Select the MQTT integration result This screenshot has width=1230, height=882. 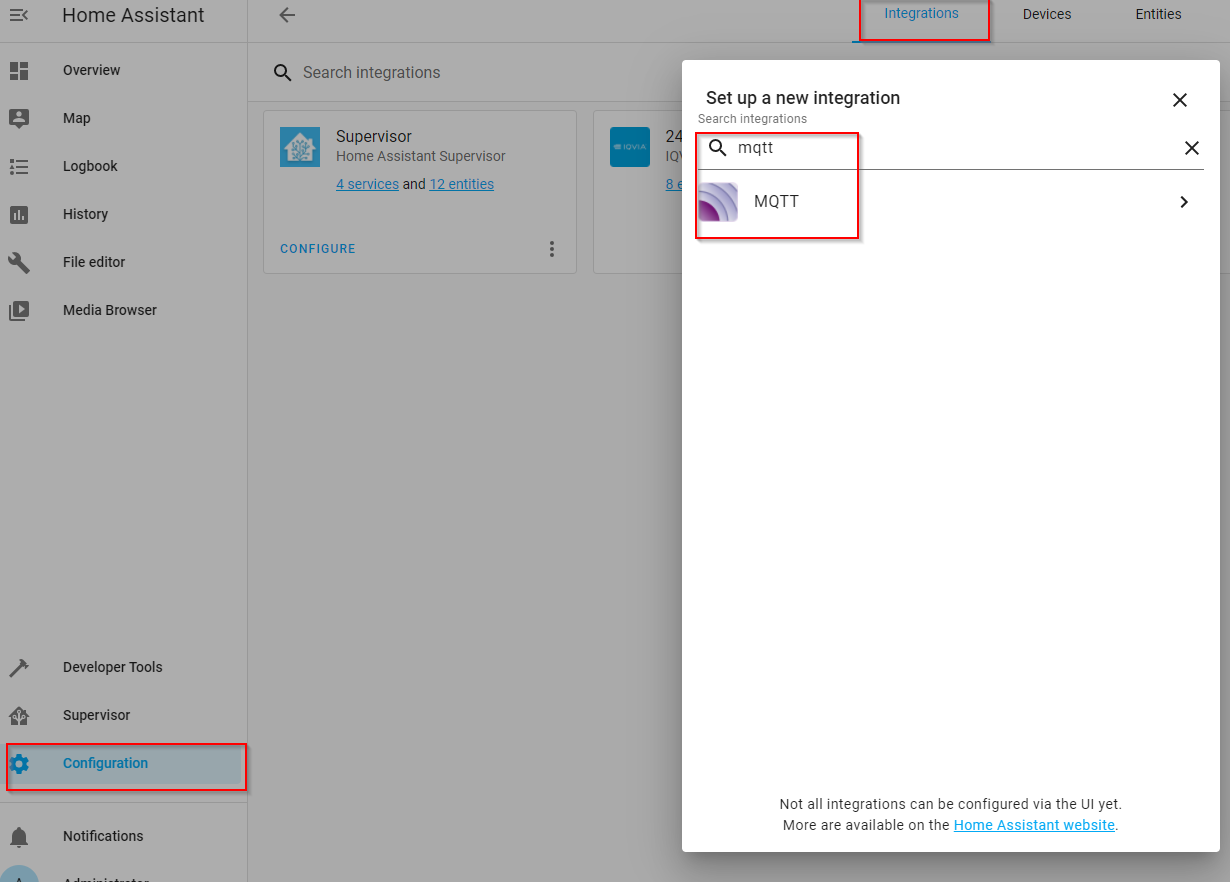pyautogui.click(x=951, y=202)
